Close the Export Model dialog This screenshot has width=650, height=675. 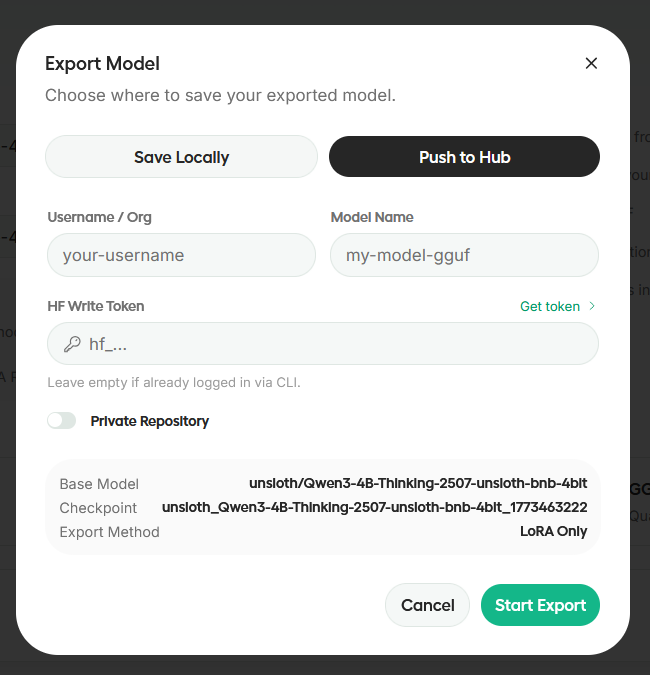(591, 63)
